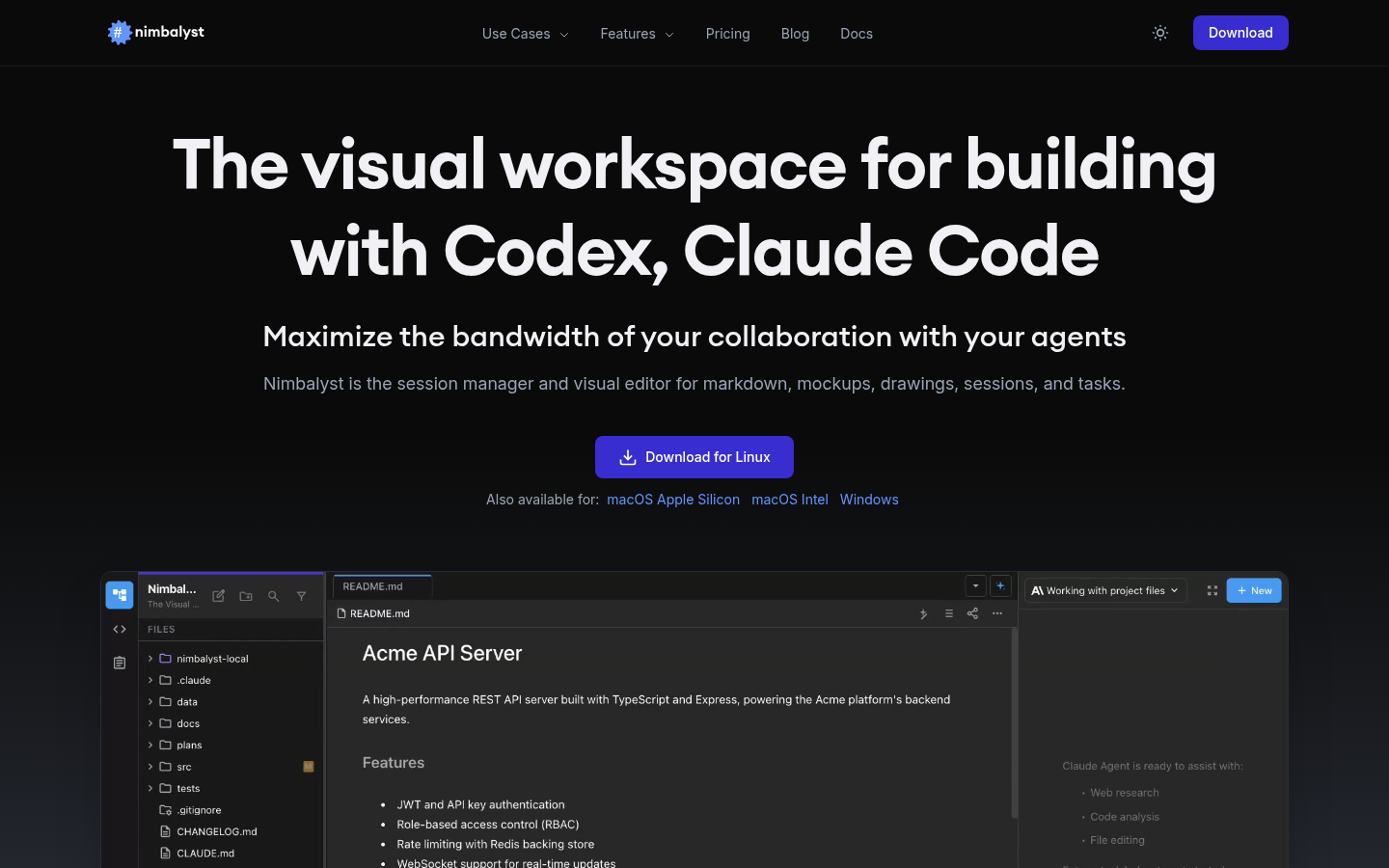Expand the 'Working with project files' dropdown
This screenshot has width=1389, height=868.
1105,590
